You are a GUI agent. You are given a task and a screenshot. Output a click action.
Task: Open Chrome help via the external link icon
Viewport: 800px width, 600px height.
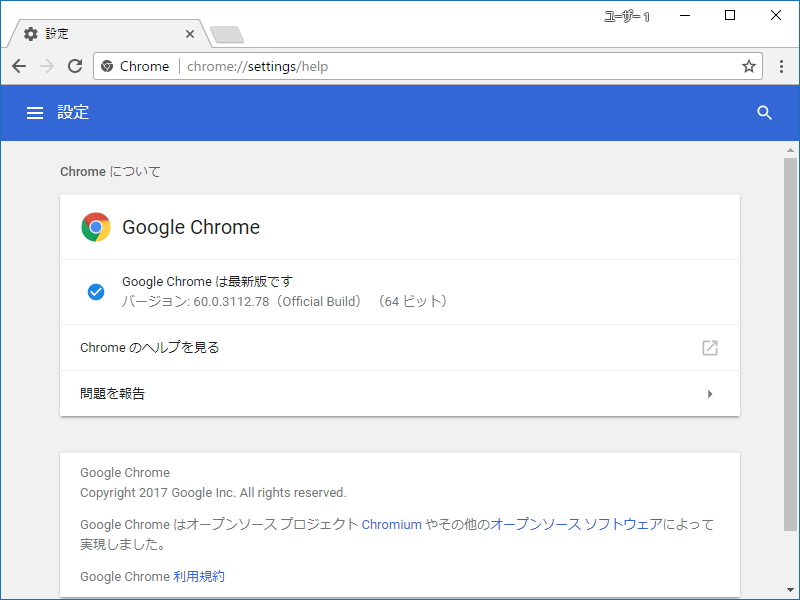pyautogui.click(x=710, y=348)
